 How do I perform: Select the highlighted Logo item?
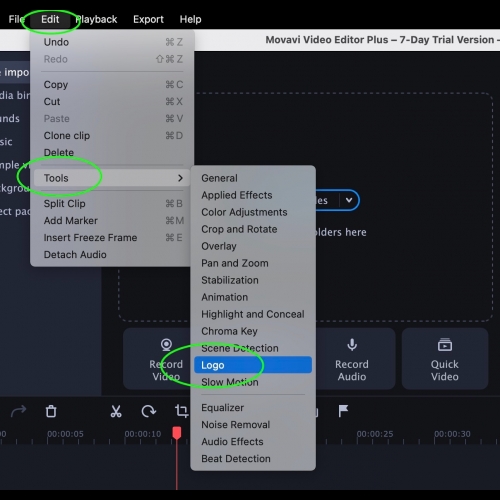(x=253, y=365)
